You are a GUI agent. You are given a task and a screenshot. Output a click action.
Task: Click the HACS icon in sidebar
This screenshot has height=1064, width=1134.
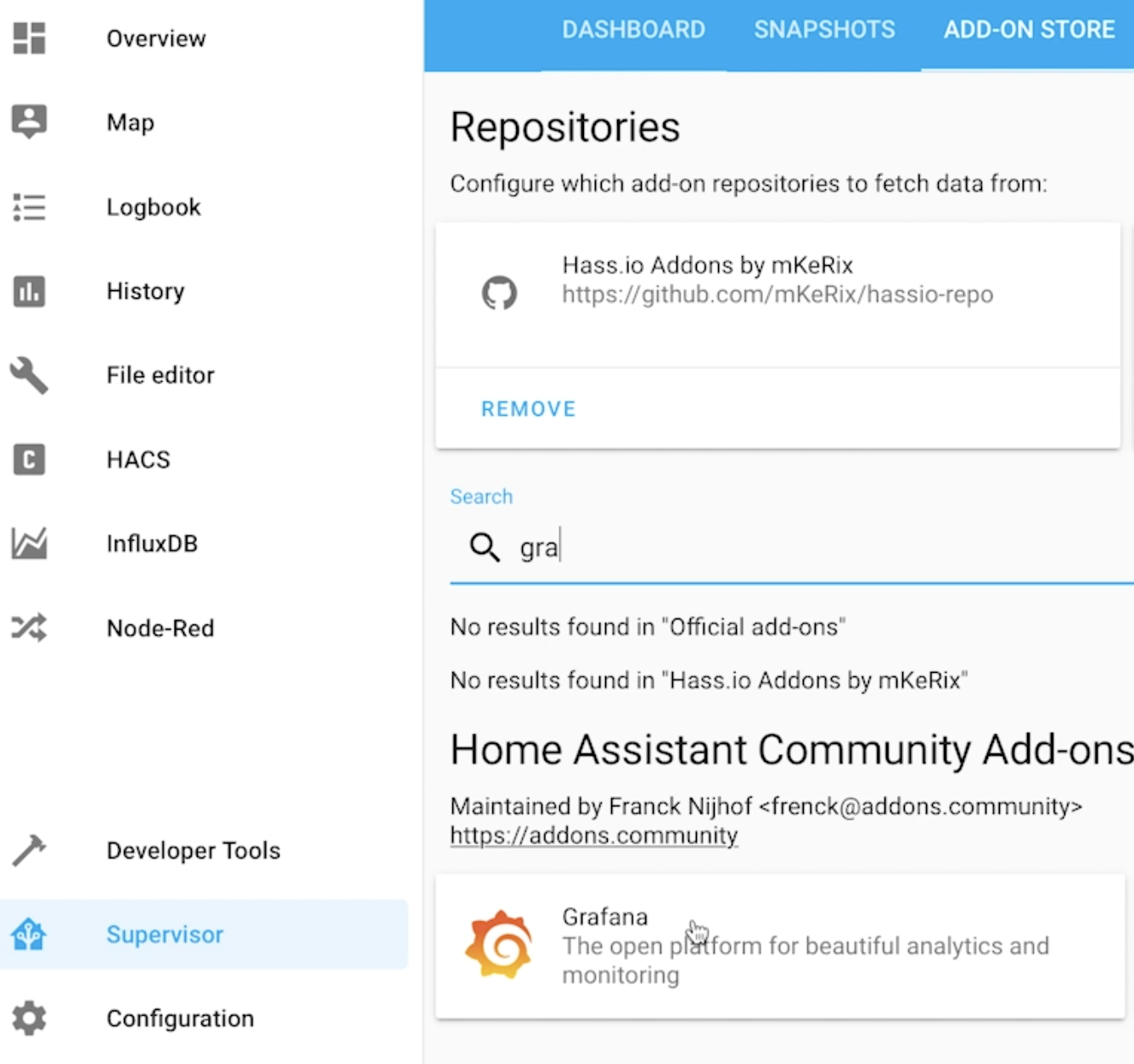tap(29, 459)
